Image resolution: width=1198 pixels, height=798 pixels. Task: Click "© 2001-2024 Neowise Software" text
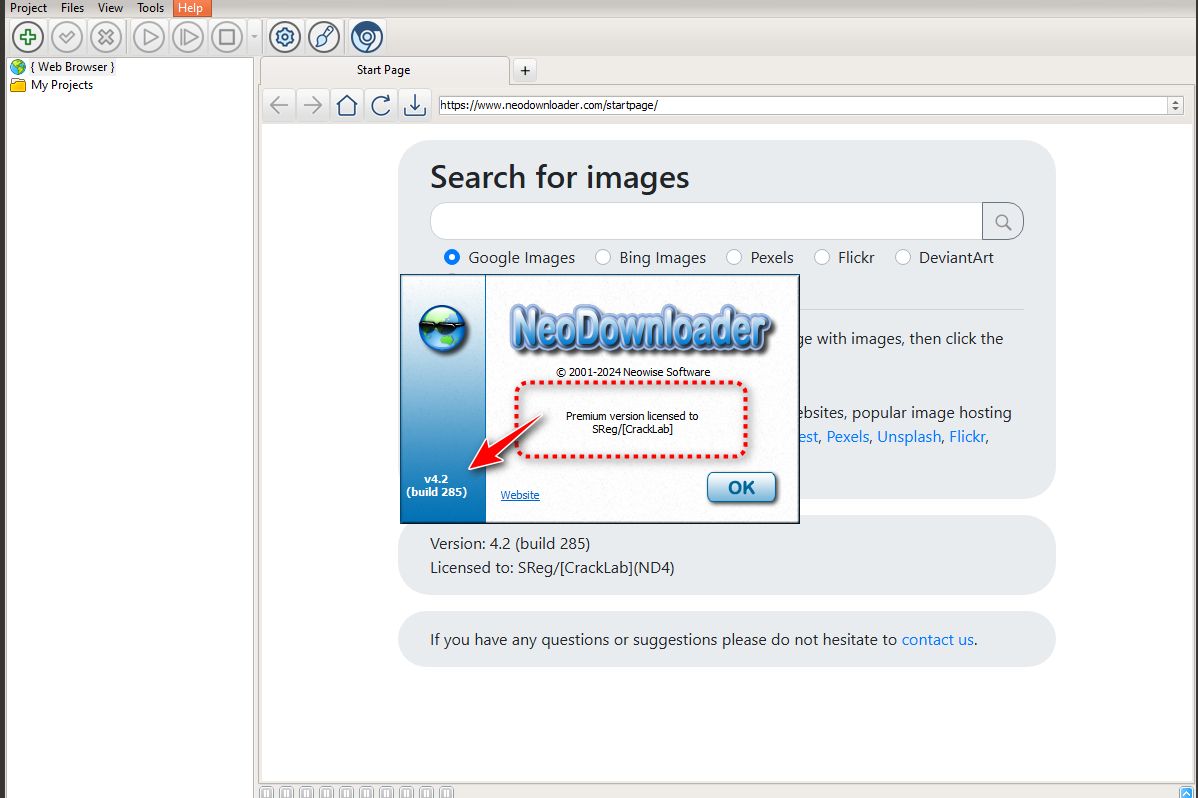(x=633, y=372)
